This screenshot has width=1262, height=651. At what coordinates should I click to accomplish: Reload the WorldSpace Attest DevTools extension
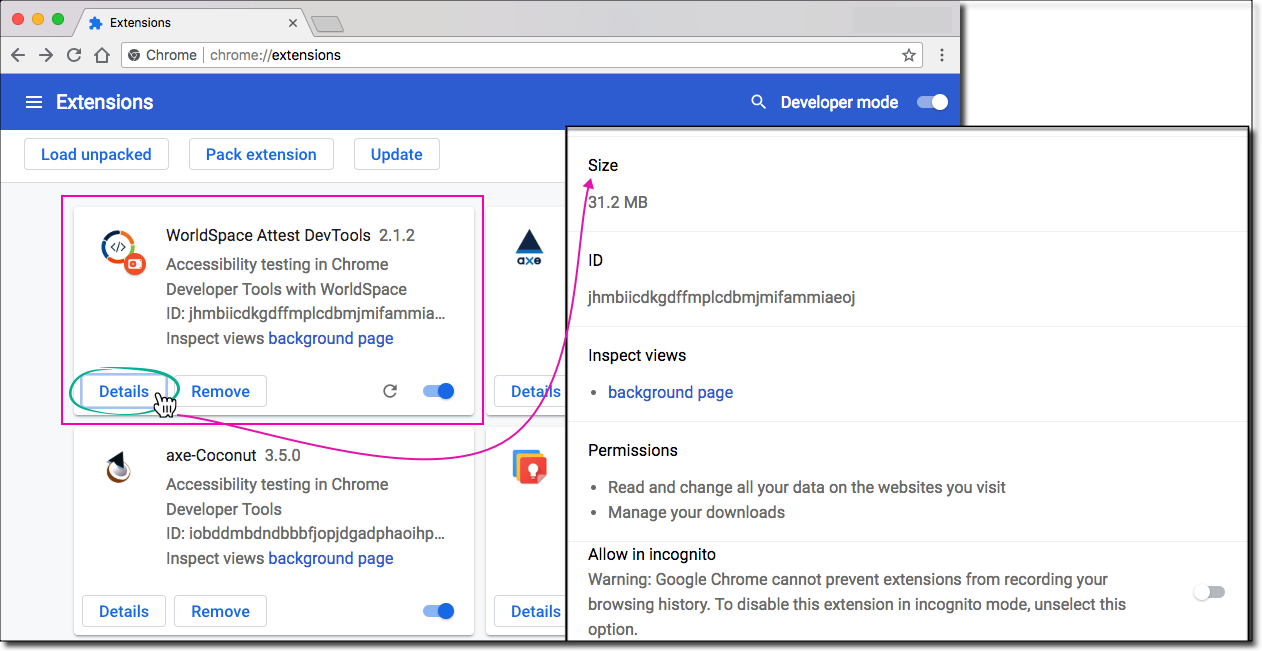click(390, 391)
